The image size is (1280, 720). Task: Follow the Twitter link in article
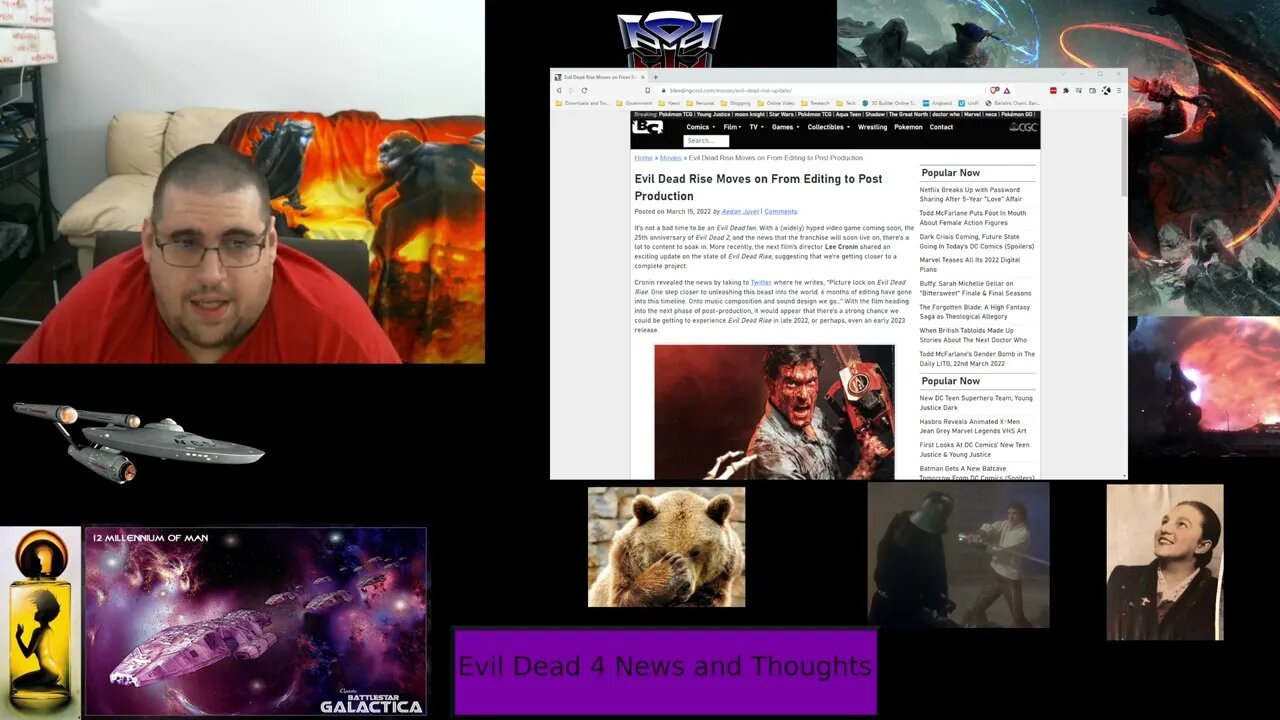tap(760, 283)
